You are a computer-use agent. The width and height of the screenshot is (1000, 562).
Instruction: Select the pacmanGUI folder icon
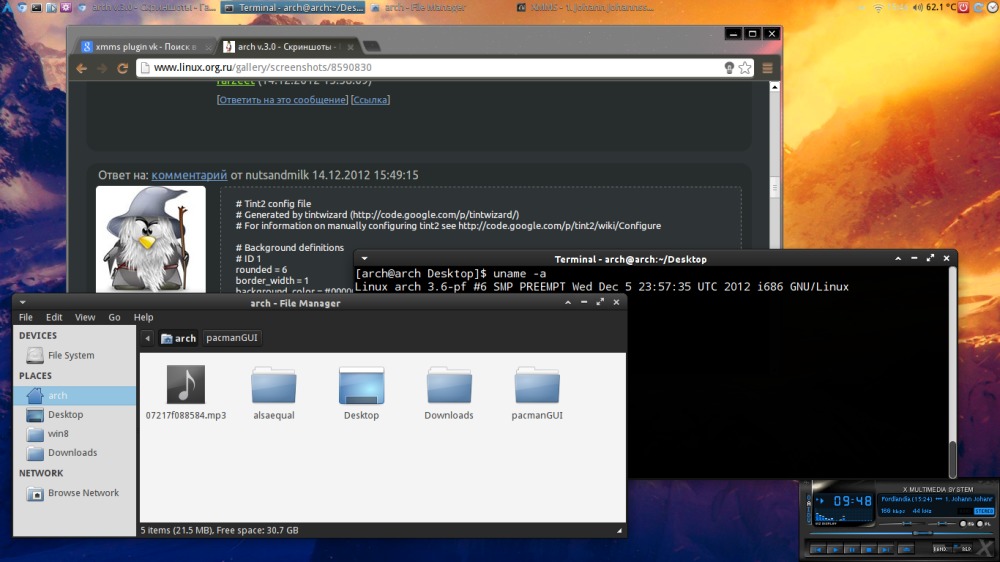(x=537, y=385)
